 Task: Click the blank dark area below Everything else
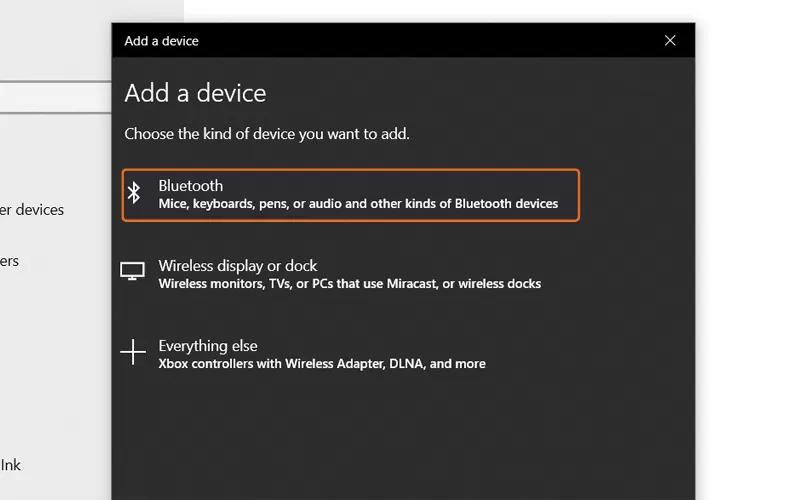point(400,440)
